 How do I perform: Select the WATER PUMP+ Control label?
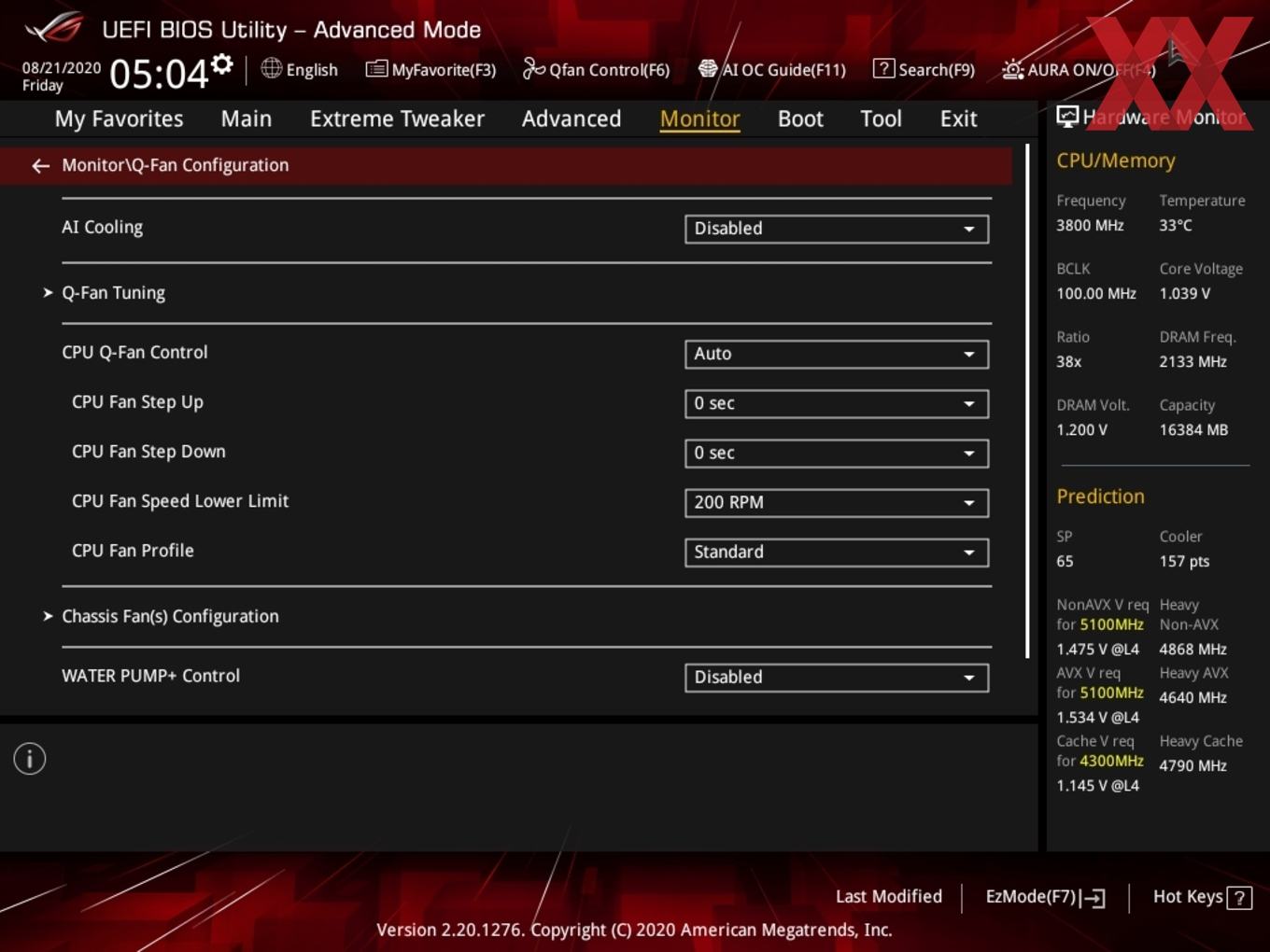pos(150,676)
